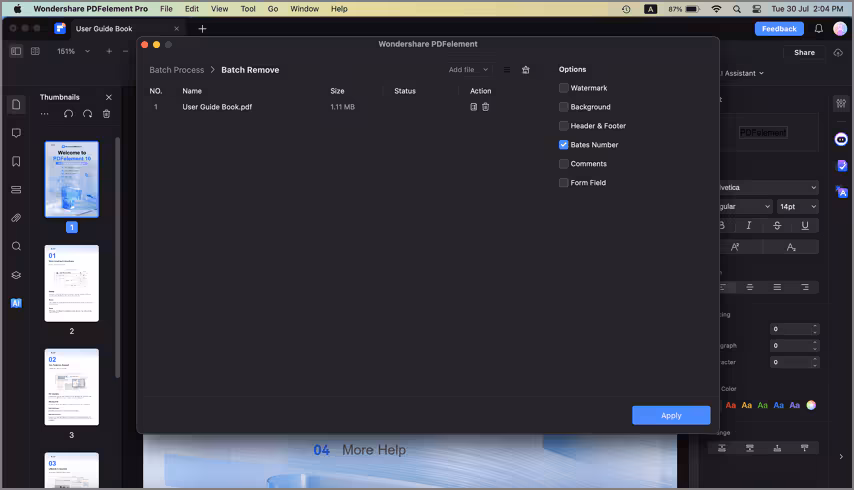Click the list view icon beside Add file
This screenshot has width=854, height=490.
[507, 70]
